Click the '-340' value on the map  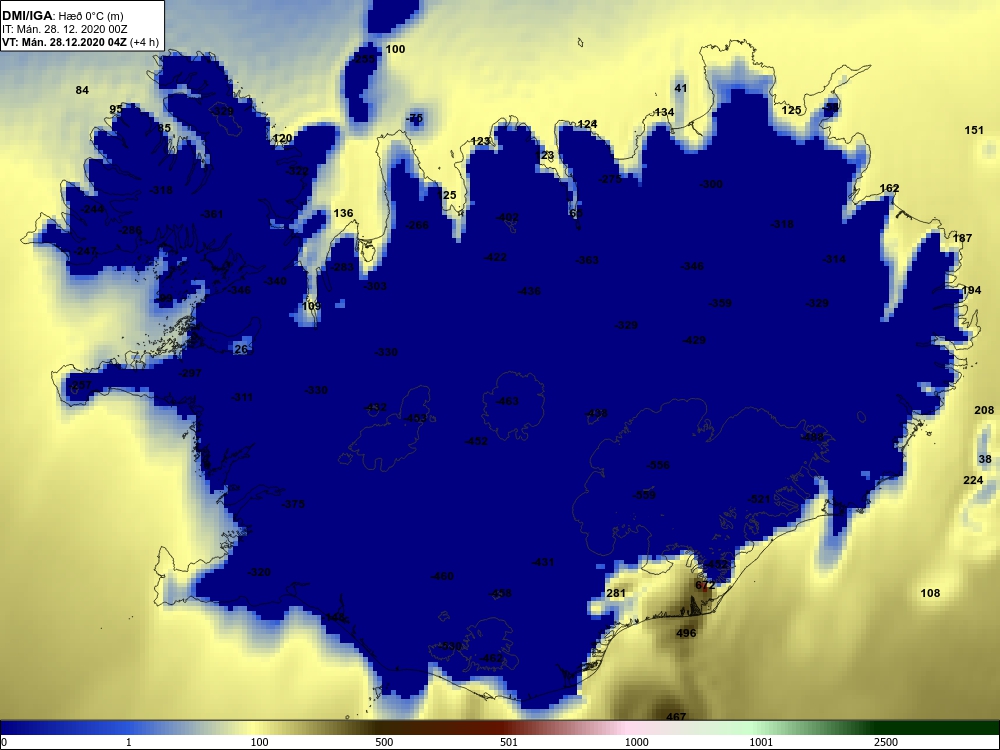(275, 281)
